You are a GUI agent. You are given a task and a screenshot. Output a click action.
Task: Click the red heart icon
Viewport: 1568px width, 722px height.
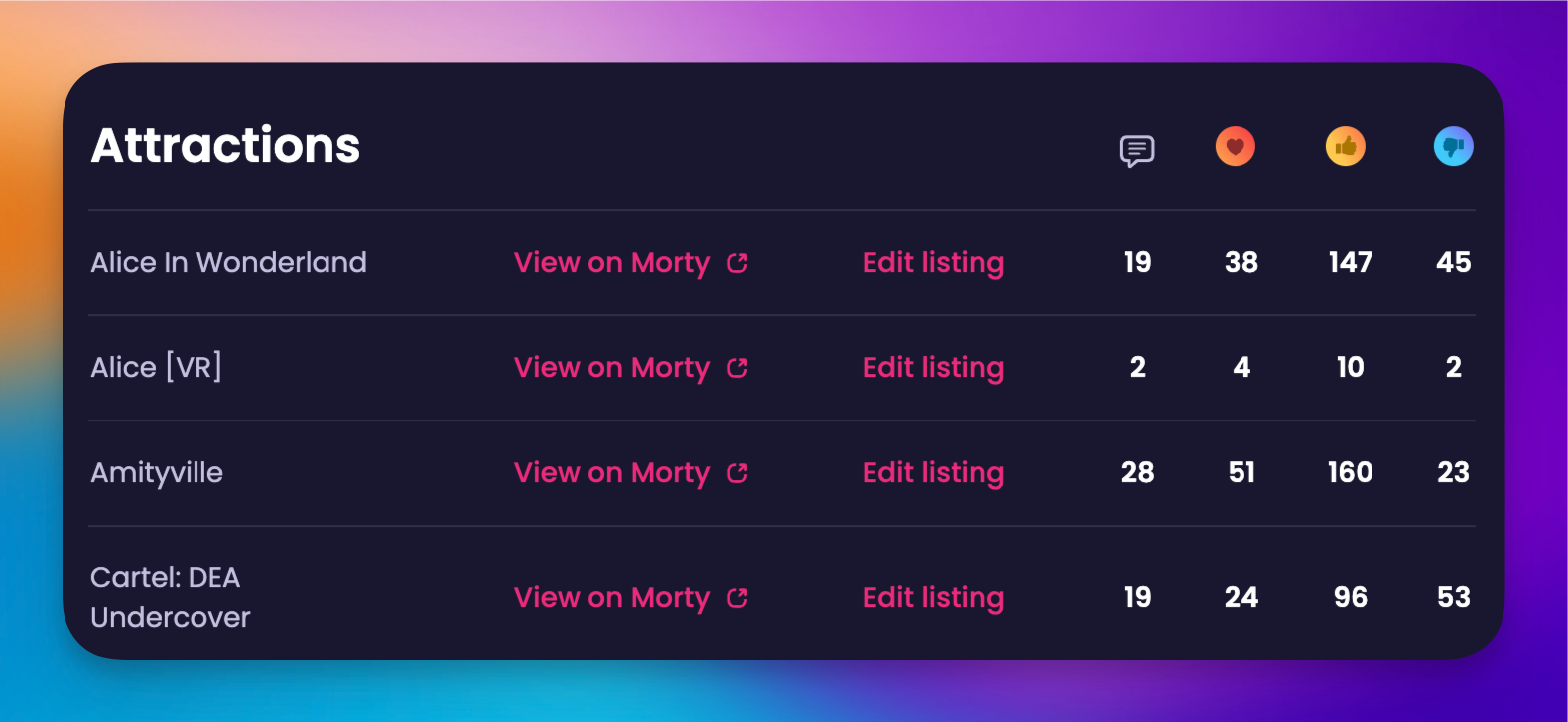[x=1236, y=147]
